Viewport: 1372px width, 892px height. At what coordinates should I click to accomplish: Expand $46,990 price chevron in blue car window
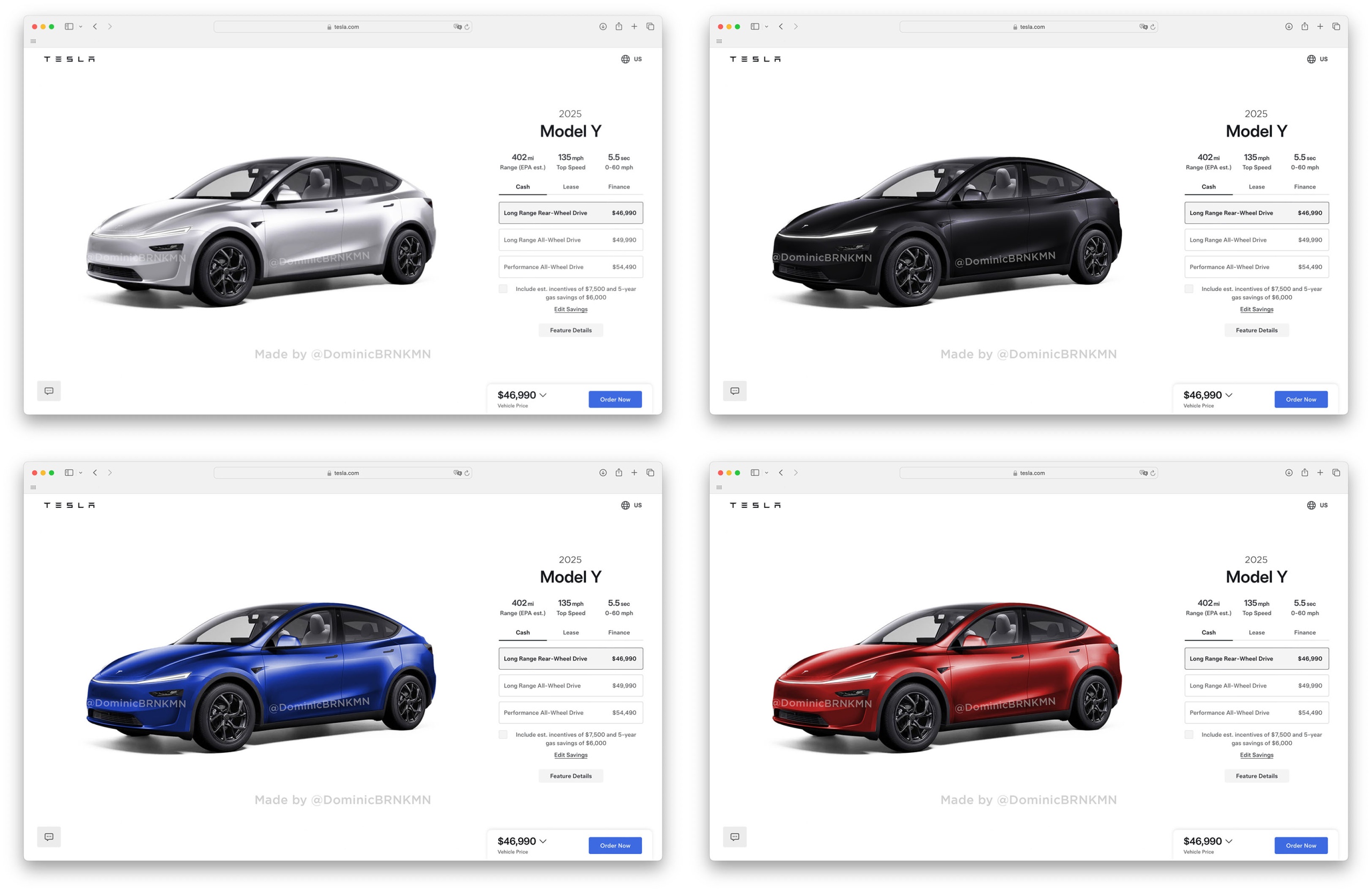click(543, 841)
